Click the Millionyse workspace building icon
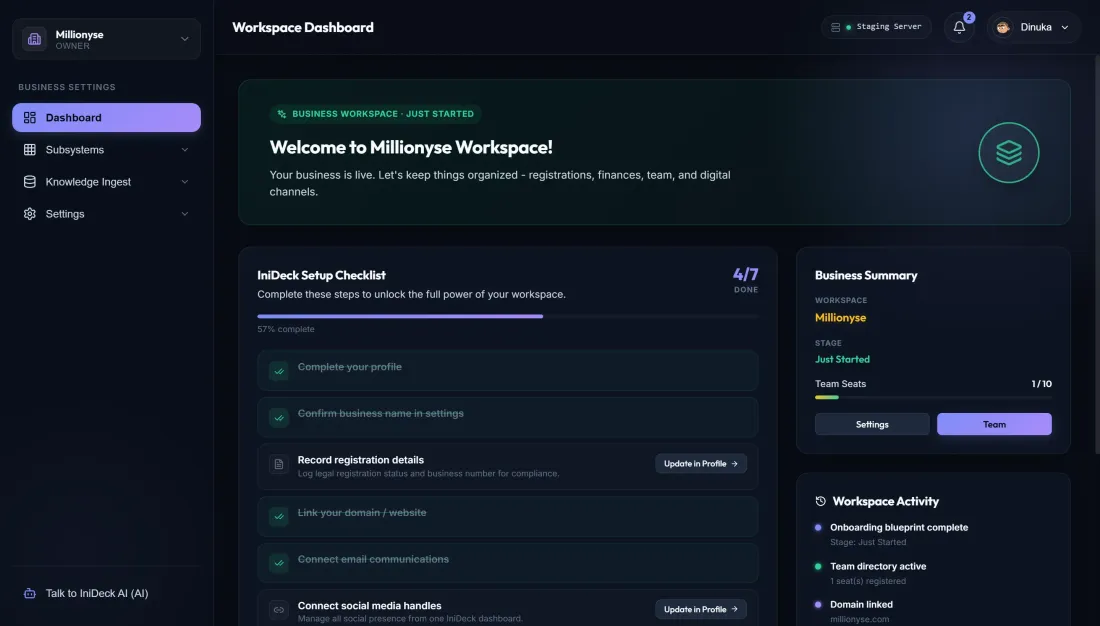Screen dimensions: 1100x626 point(34,39)
